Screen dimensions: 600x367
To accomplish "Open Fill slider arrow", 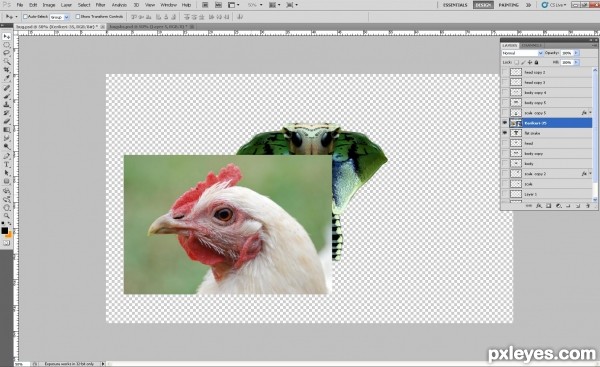I will pyautogui.click(x=577, y=62).
